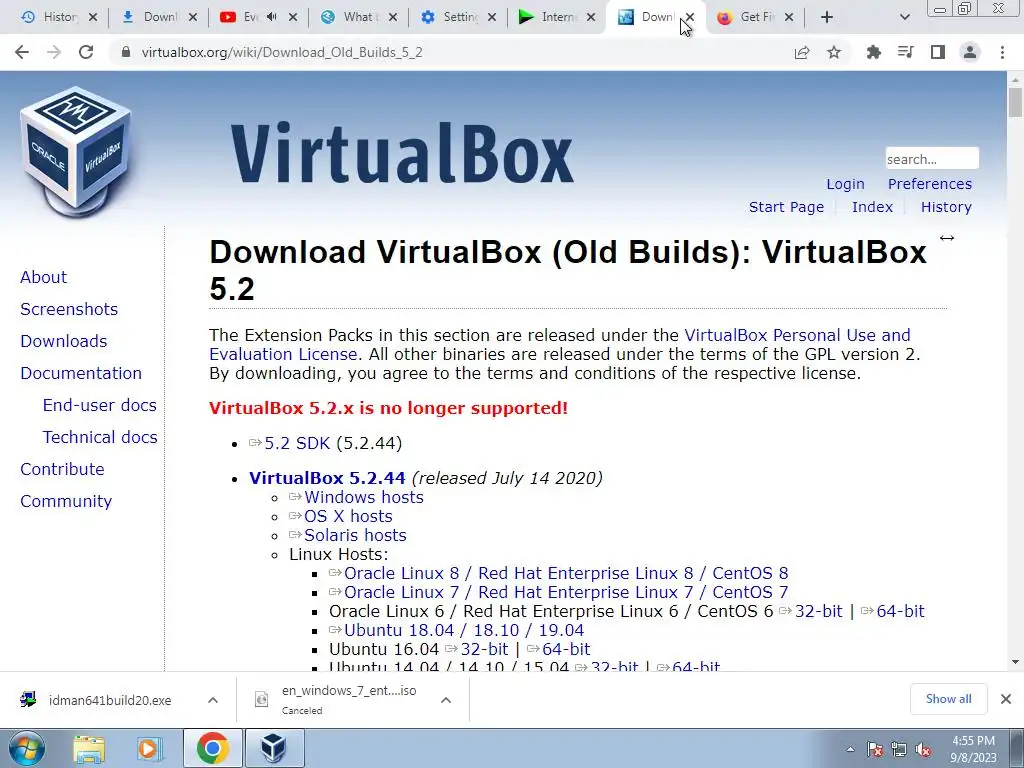Open the Windows Start menu
The width and height of the screenshot is (1024, 768).
pos(26,749)
